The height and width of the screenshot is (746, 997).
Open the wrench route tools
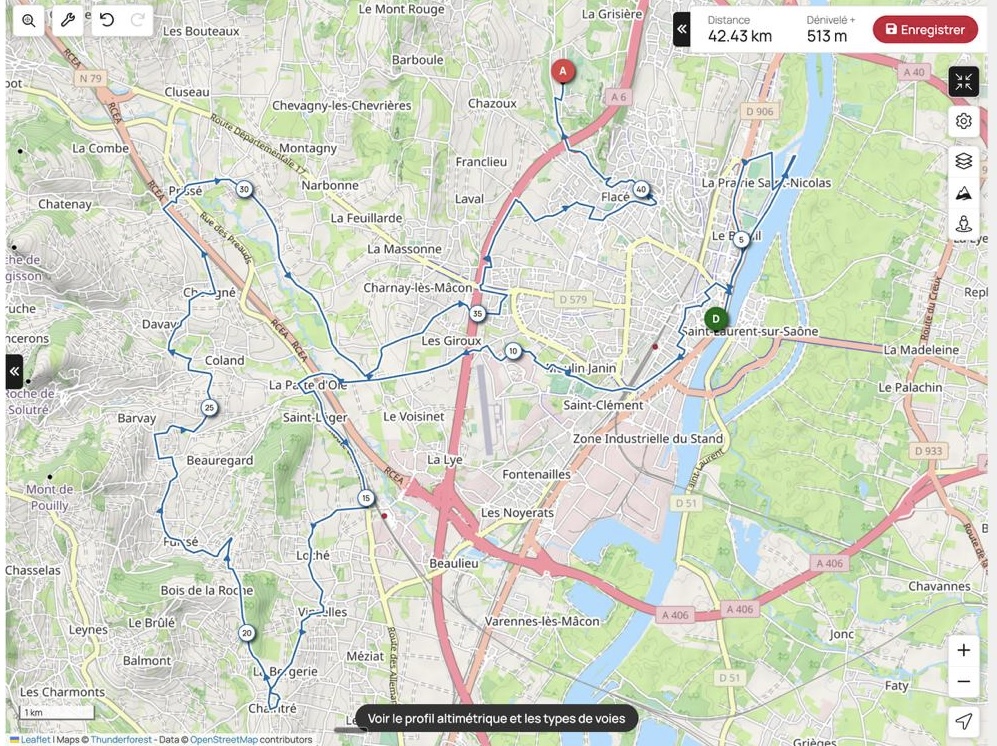pyautogui.click(x=67, y=20)
